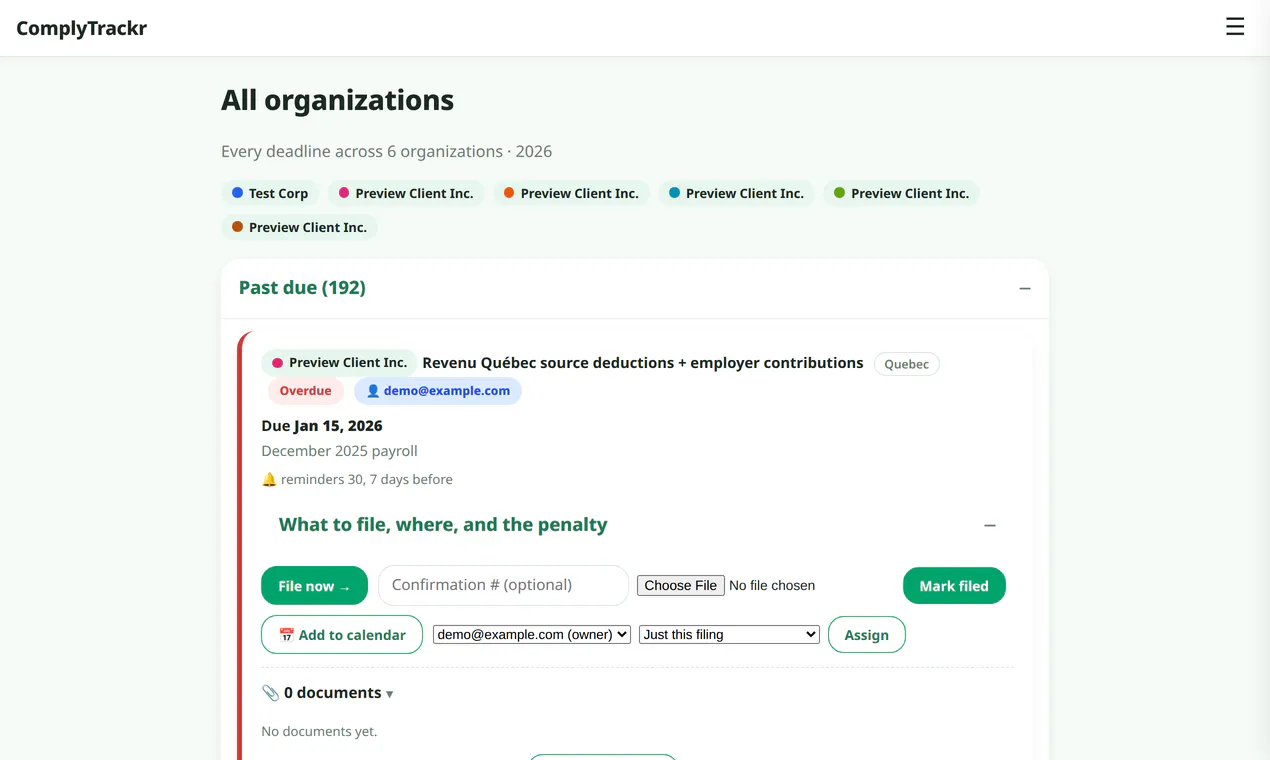Click the "All organizations" heading
Viewport: 1270px width, 760px height.
(337, 100)
